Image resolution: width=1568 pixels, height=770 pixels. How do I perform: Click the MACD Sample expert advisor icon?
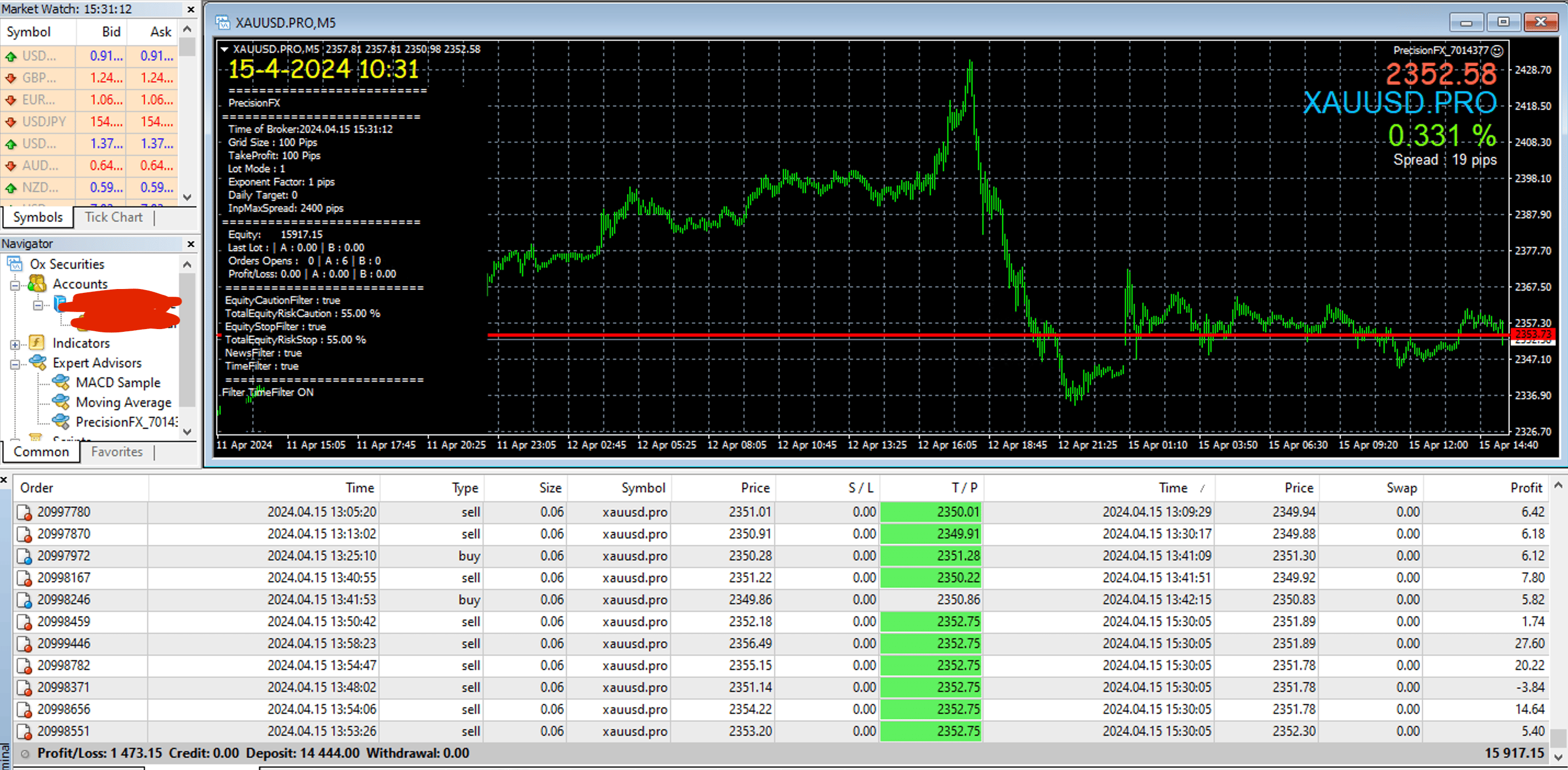point(61,382)
